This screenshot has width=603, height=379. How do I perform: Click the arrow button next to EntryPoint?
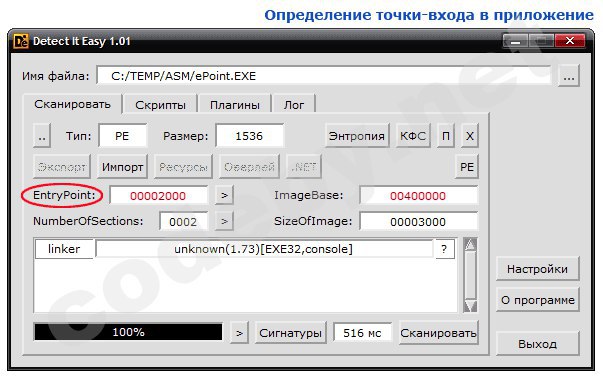(x=224, y=196)
